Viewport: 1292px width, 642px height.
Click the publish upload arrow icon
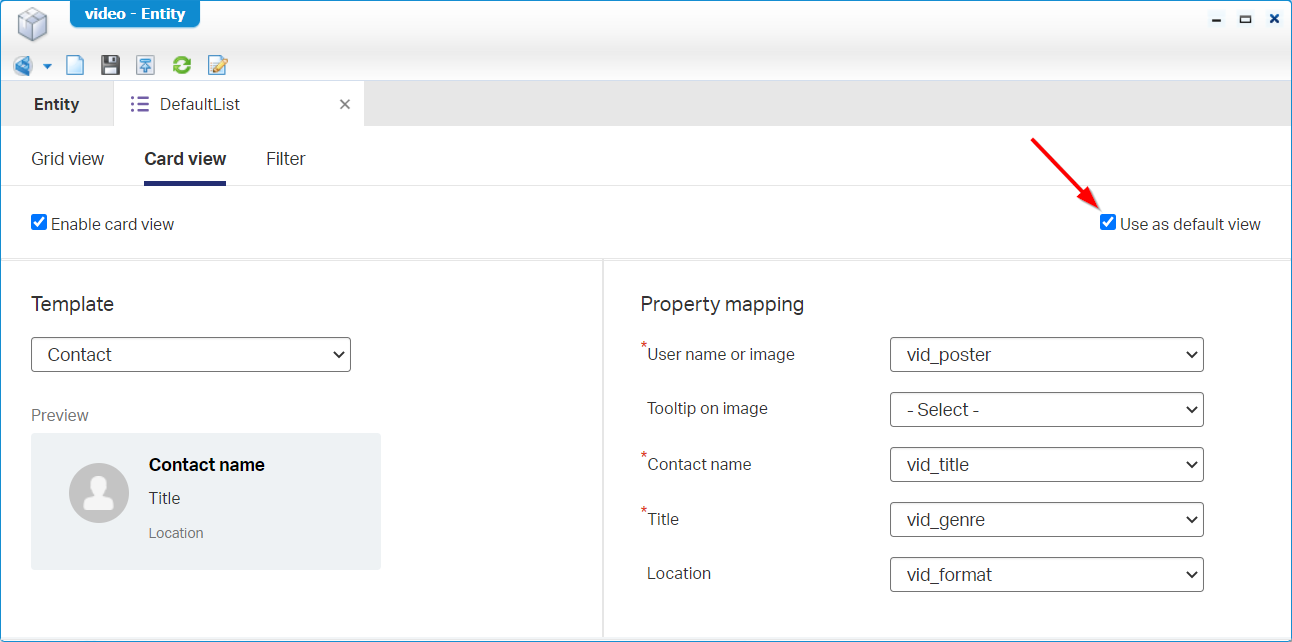[146, 66]
